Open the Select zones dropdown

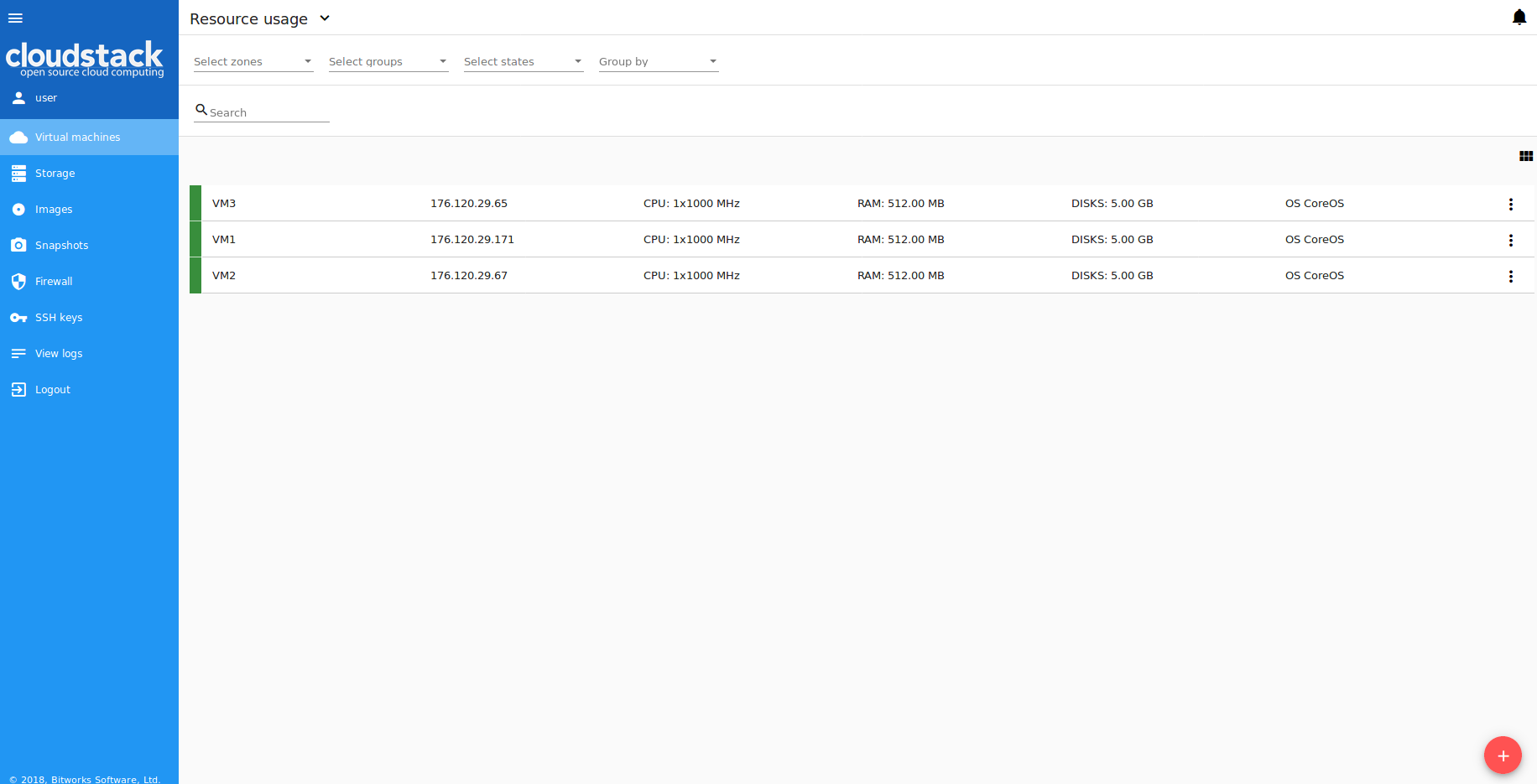point(253,62)
